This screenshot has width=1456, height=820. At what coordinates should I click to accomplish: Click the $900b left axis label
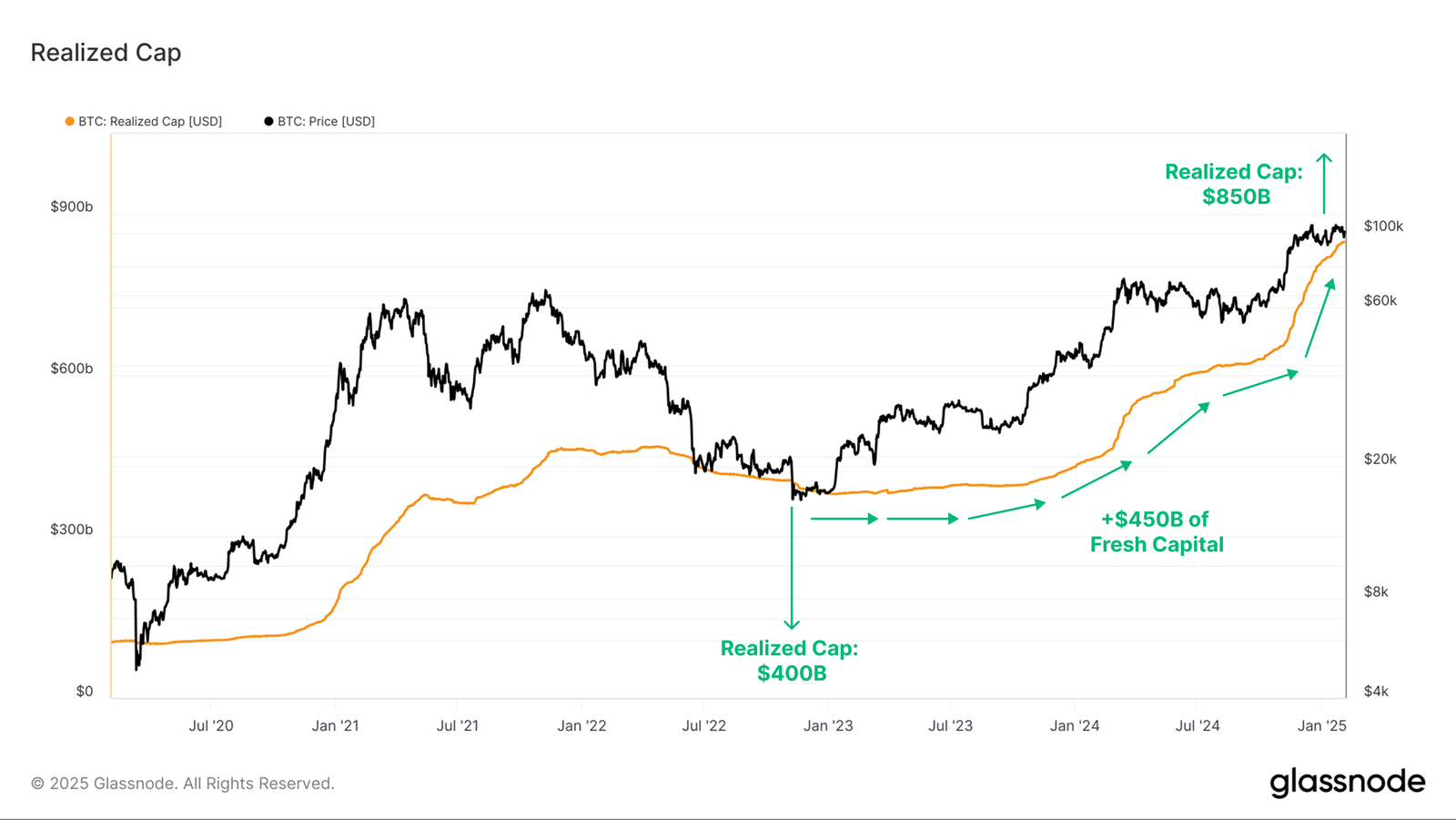tap(72, 207)
